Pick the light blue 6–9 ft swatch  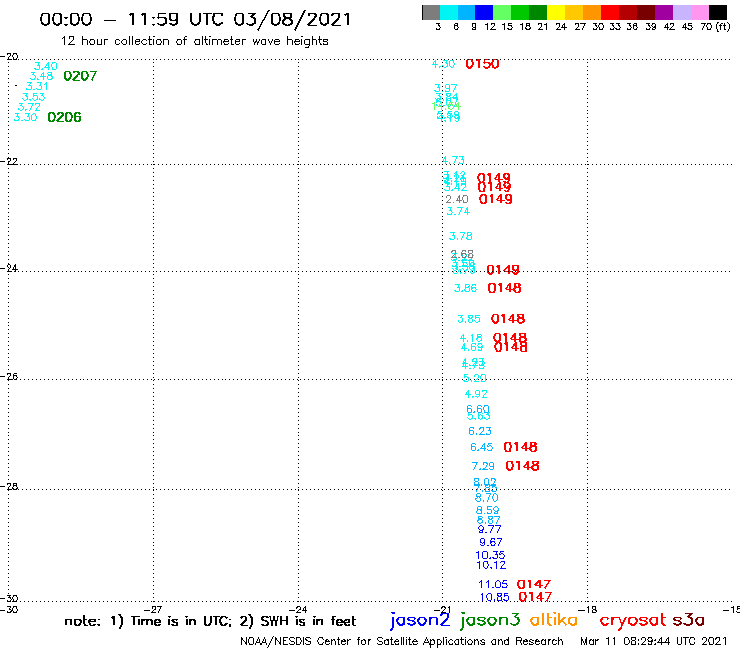(467, 12)
